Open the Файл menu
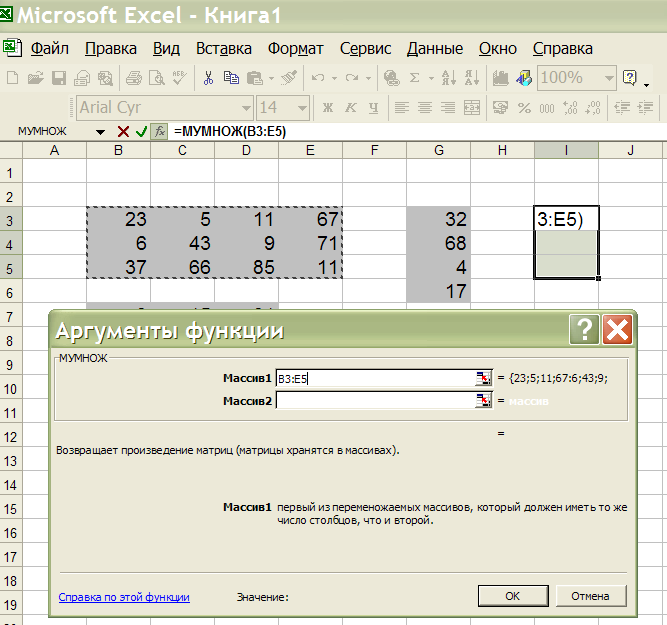This screenshot has height=625, width=667. pyautogui.click(x=49, y=49)
